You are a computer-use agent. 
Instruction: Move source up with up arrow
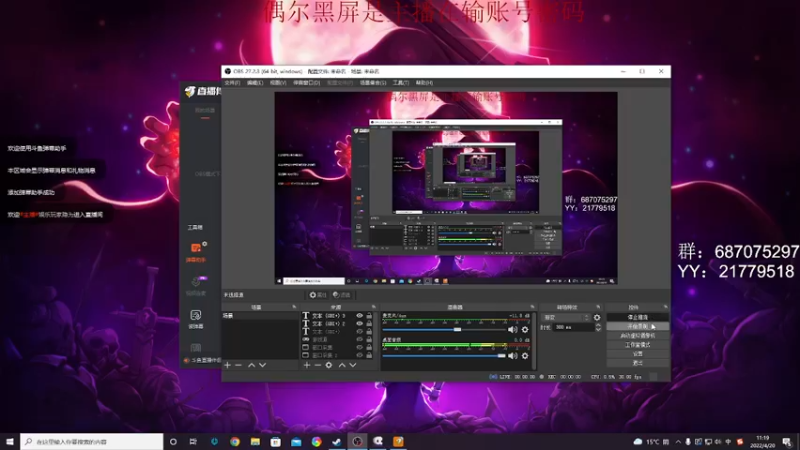pyautogui.click(x=342, y=365)
